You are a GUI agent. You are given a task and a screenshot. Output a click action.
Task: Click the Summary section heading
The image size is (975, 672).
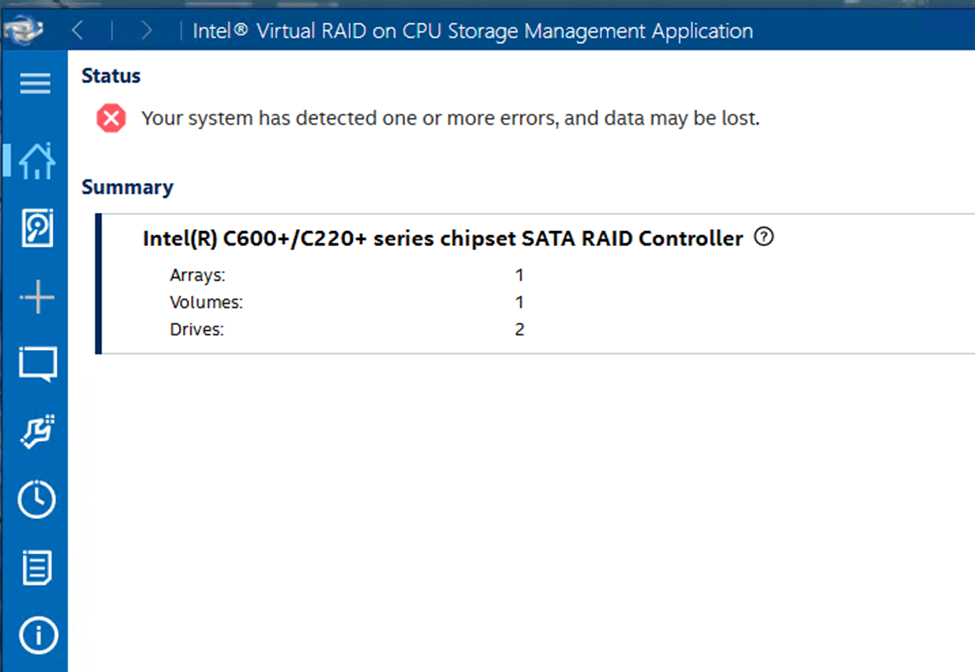click(127, 187)
